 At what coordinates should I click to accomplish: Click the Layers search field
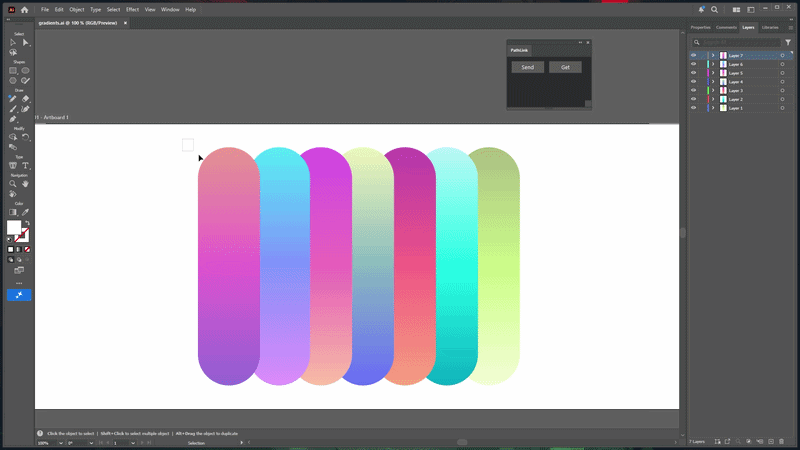pyautogui.click(x=736, y=42)
